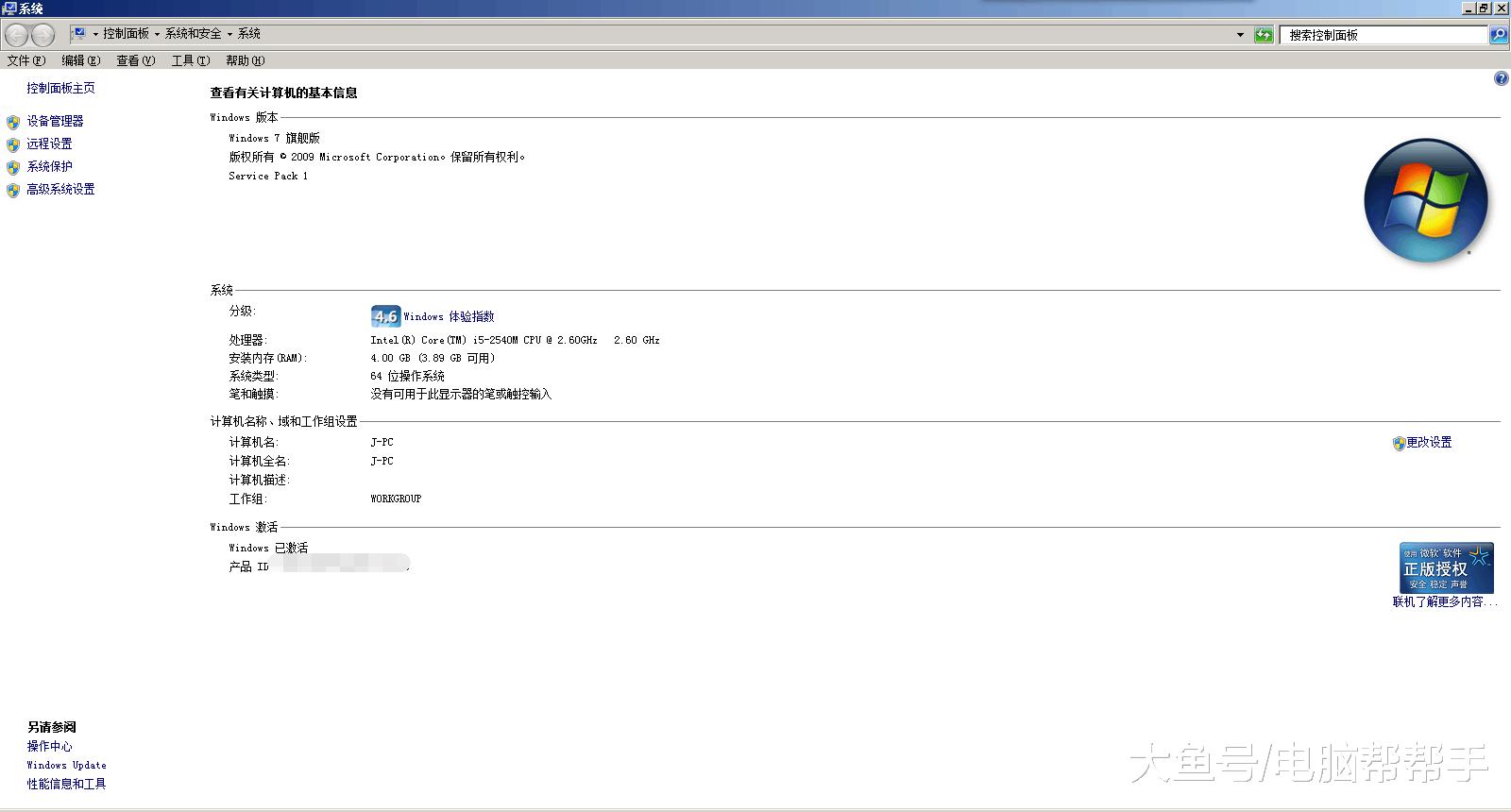Expand the dropdown arrow after 系统和安全 breadcrumb

point(229,34)
